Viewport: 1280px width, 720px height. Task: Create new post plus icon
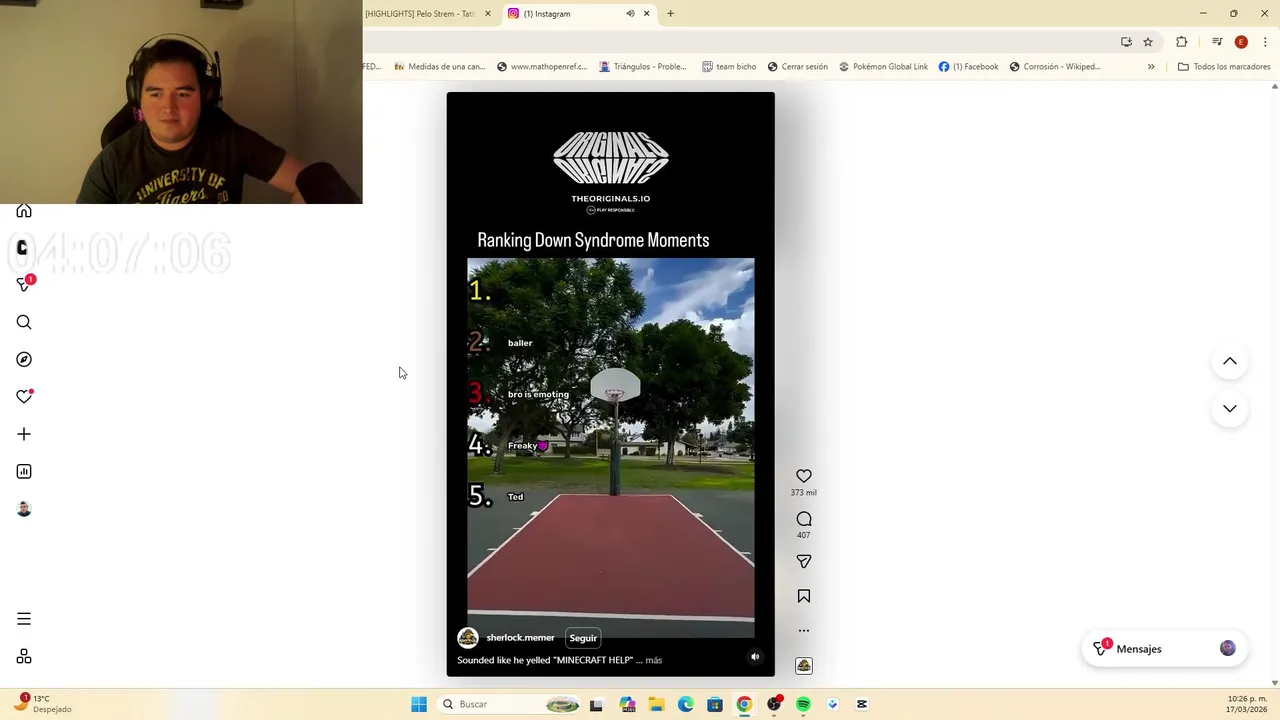point(24,434)
